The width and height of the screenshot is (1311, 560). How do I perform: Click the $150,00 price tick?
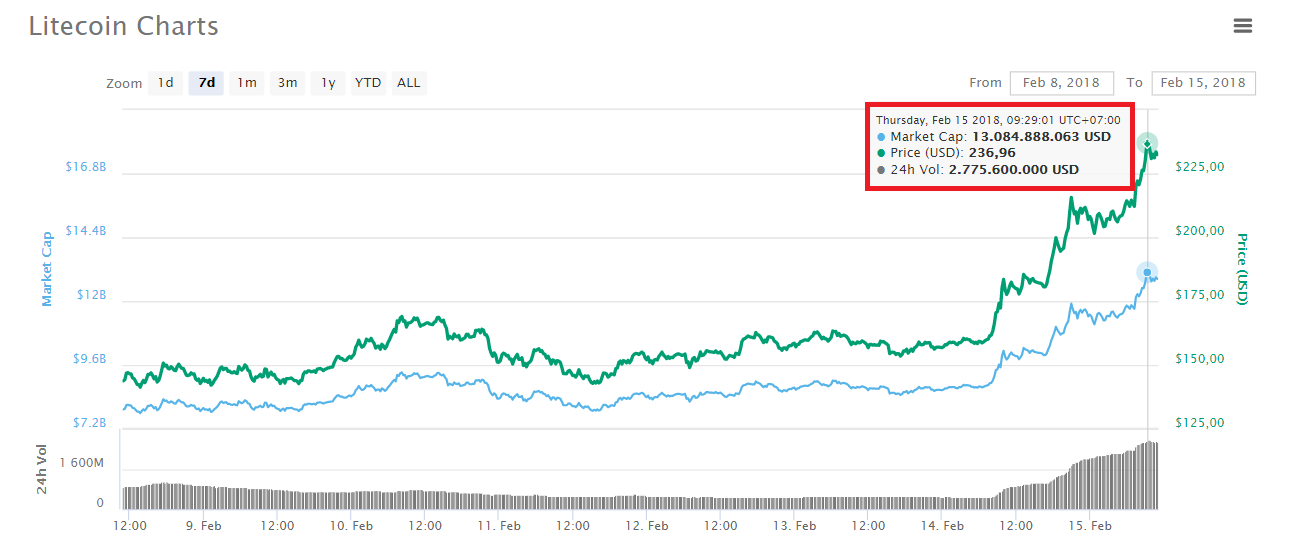click(x=1199, y=359)
